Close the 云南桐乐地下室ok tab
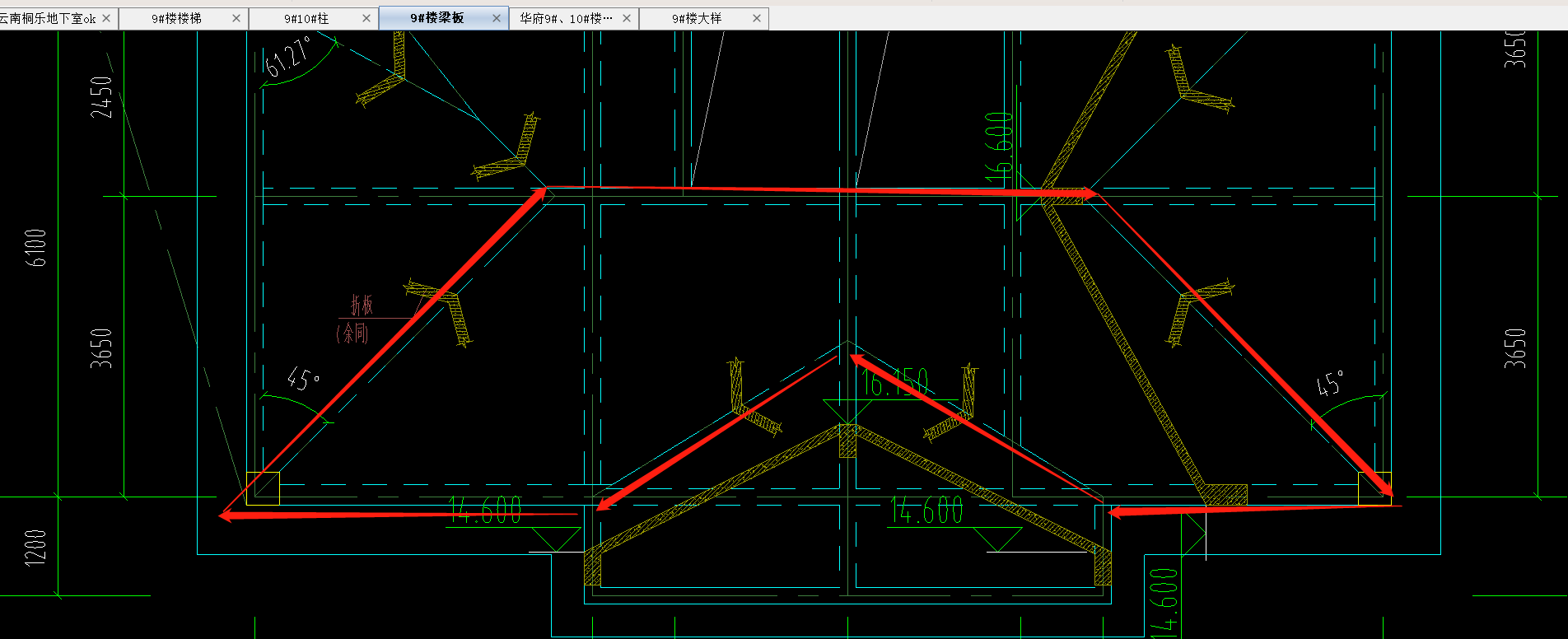1568x639 pixels. 106,18
